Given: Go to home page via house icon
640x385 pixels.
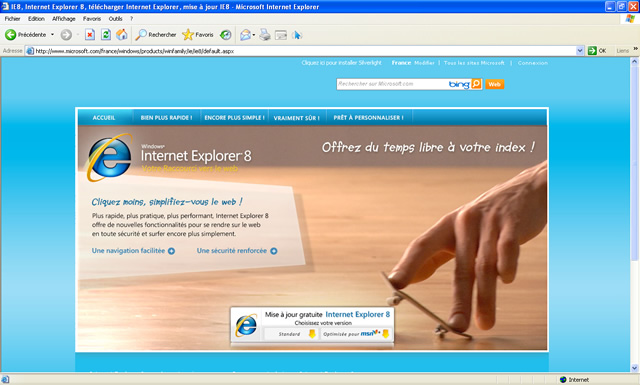Looking at the screenshot, I should 122,35.
